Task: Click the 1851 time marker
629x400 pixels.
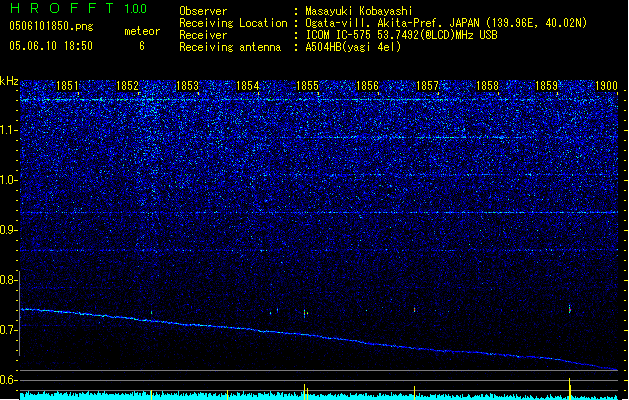Action: [x=67, y=87]
